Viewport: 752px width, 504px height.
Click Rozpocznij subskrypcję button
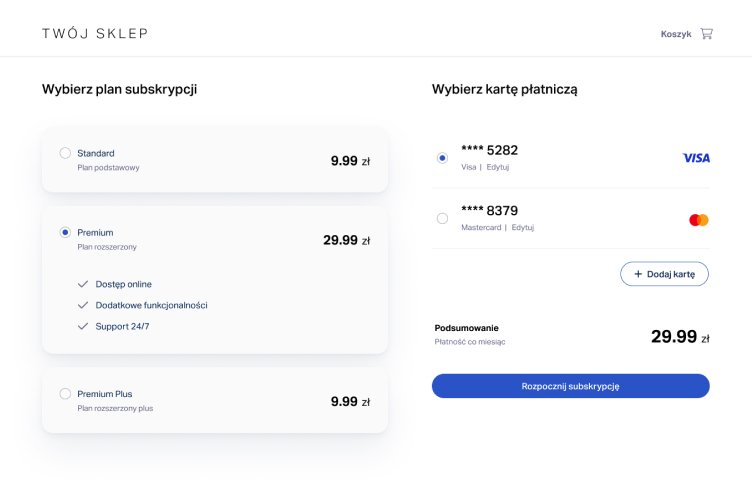point(570,386)
